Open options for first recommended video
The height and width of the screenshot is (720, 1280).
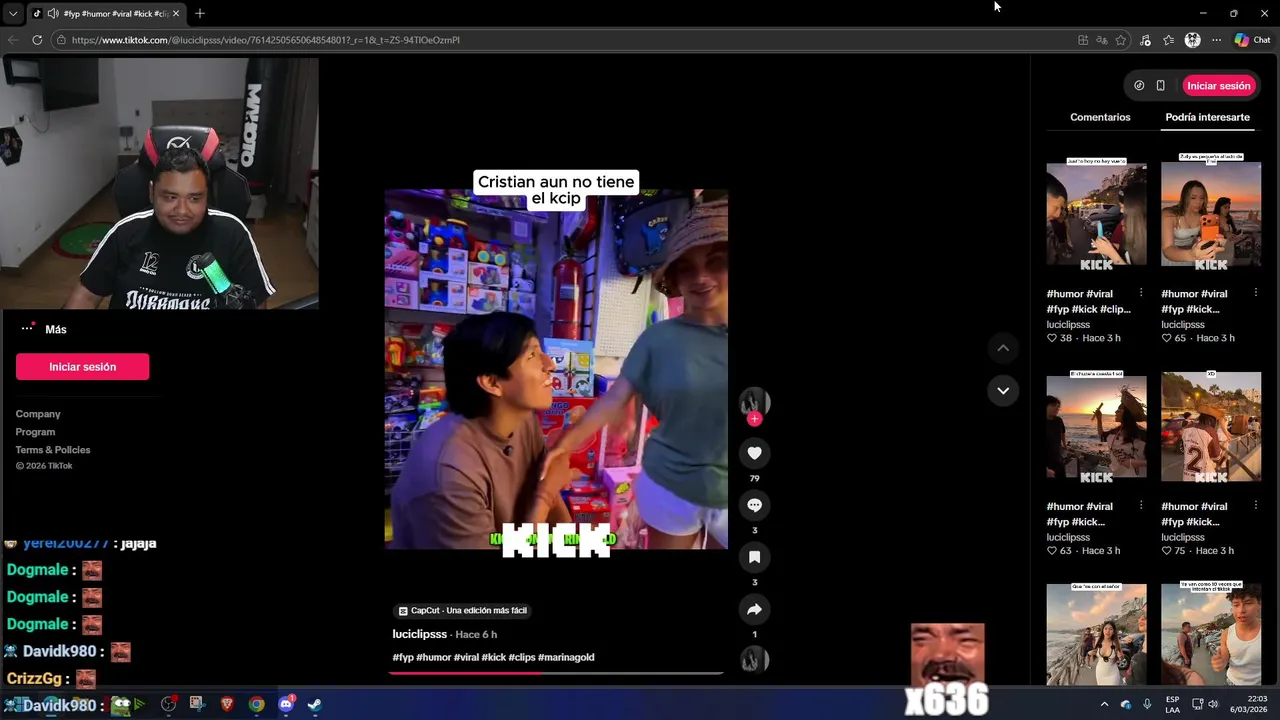click(x=1141, y=293)
